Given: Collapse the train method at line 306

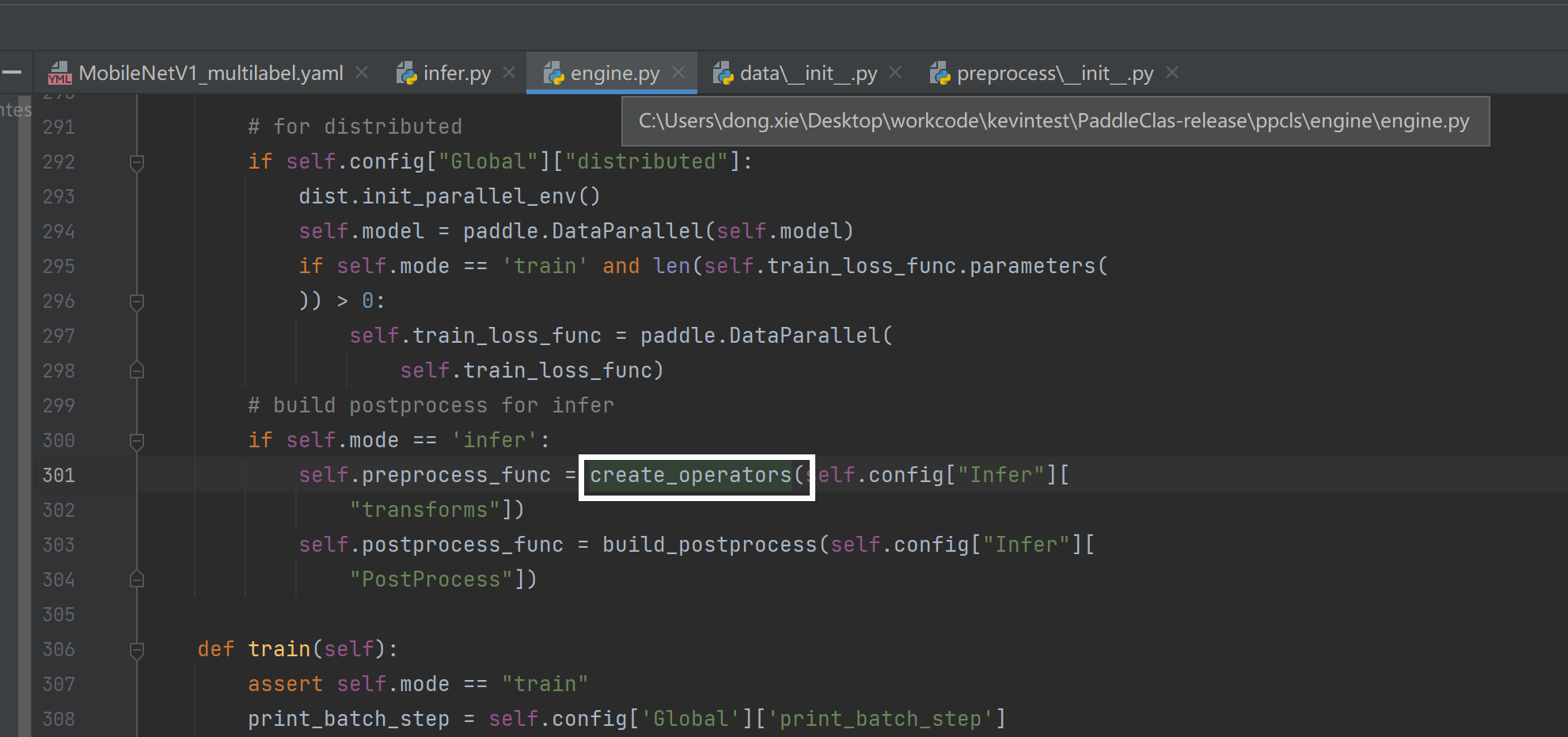Looking at the screenshot, I should click(136, 650).
